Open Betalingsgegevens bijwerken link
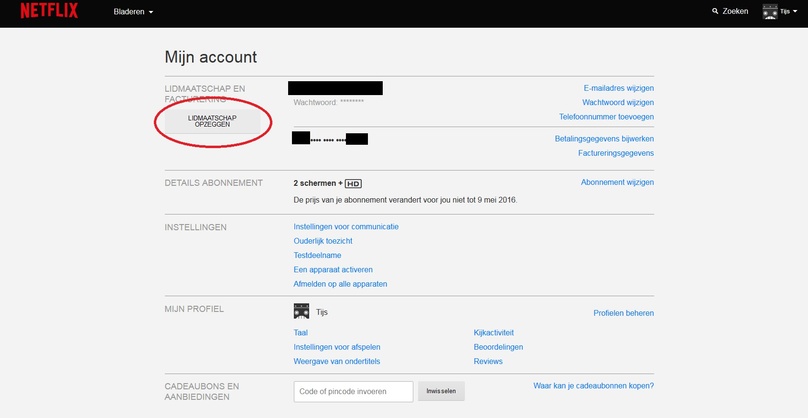This screenshot has width=808, height=418. [604, 139]
